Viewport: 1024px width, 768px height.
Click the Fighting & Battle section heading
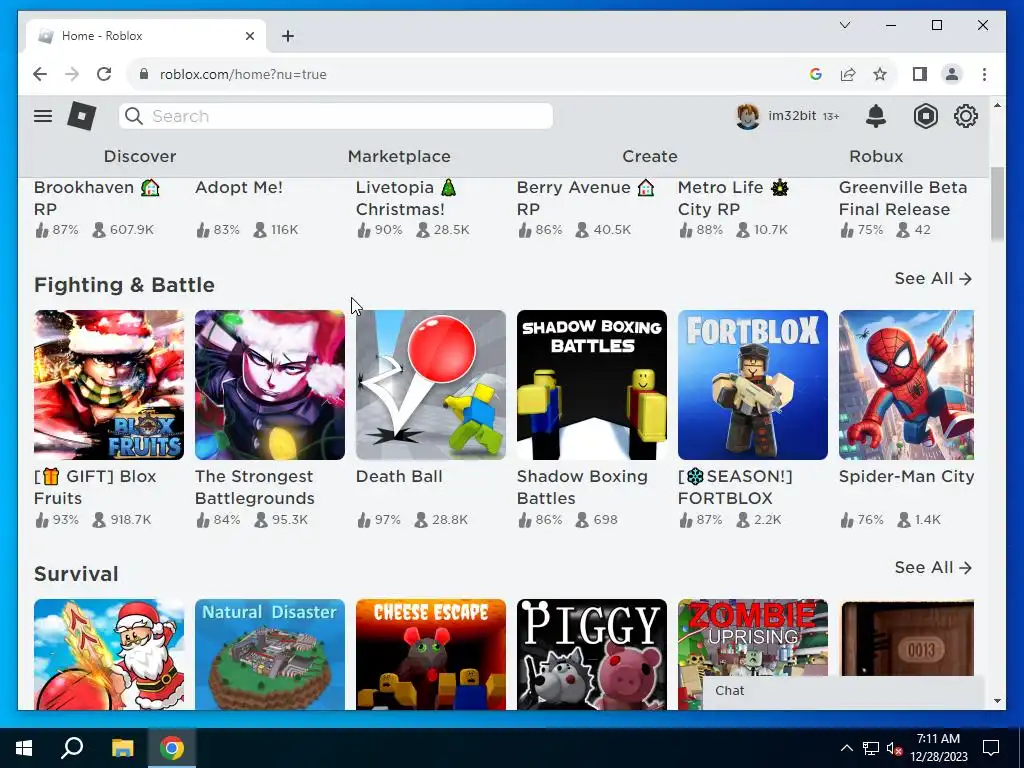coord(124,285)
